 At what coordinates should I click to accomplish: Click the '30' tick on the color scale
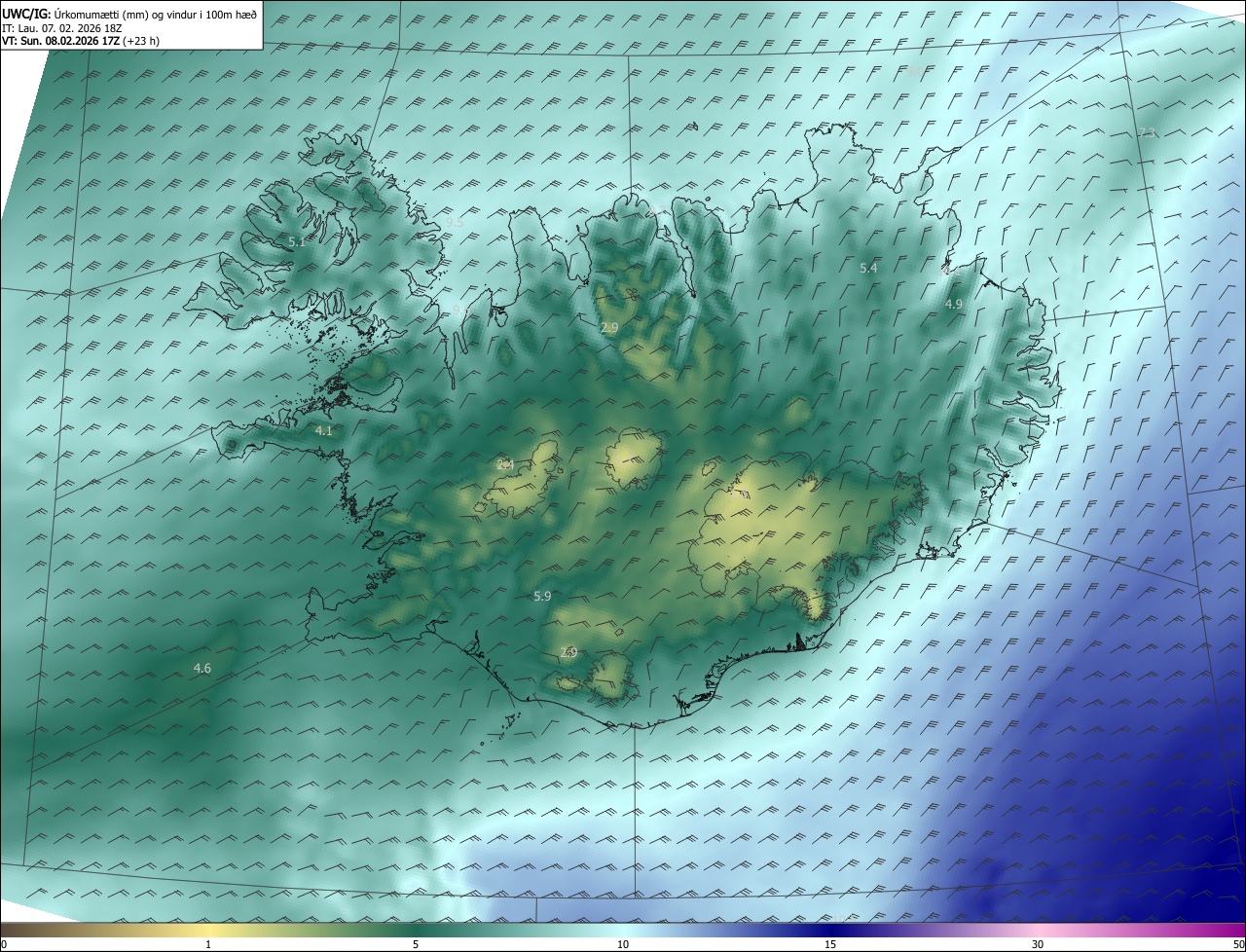click(x=1038, y=944)
